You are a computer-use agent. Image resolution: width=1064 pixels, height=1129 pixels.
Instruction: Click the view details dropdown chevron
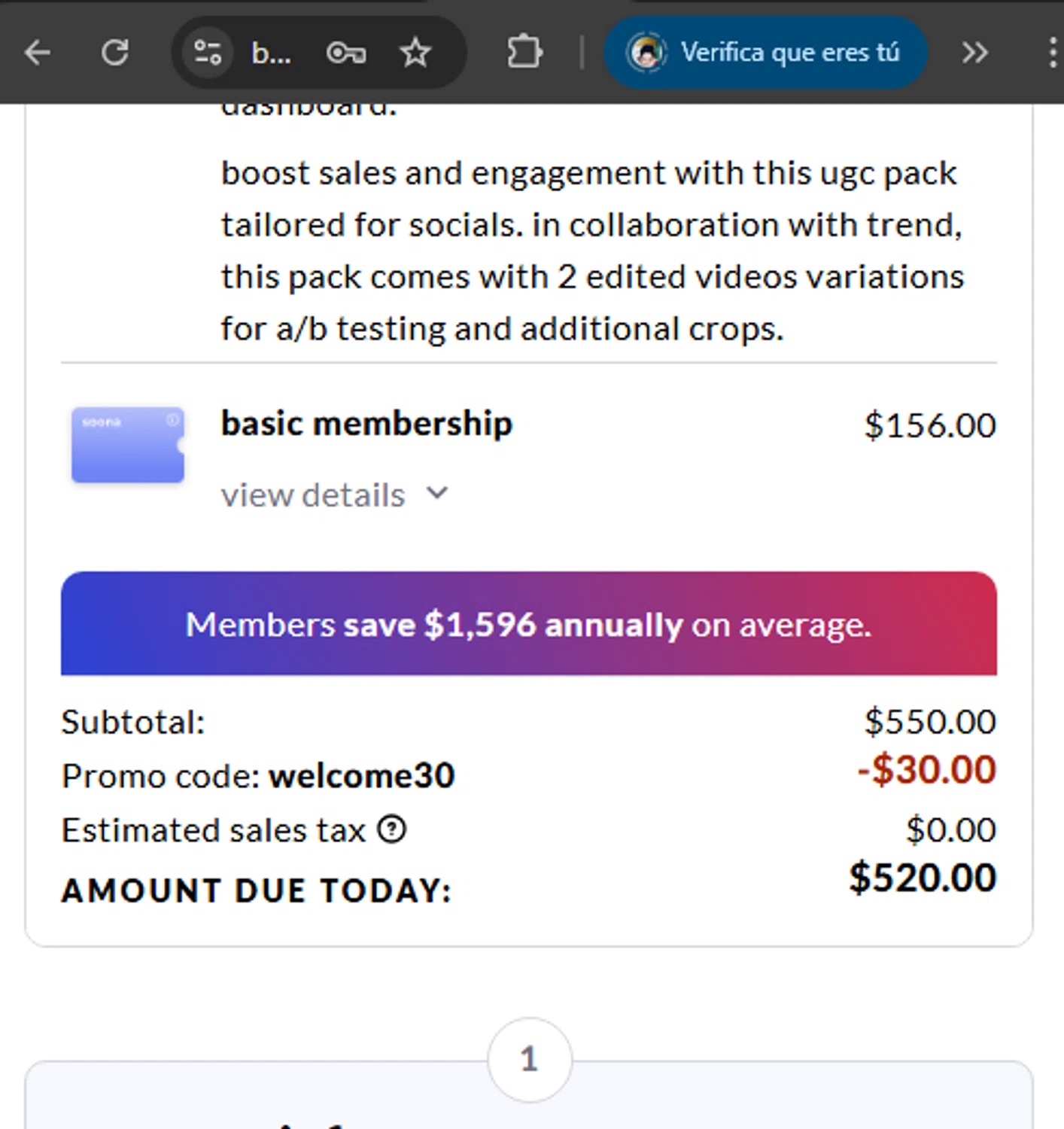pos(437,494)
